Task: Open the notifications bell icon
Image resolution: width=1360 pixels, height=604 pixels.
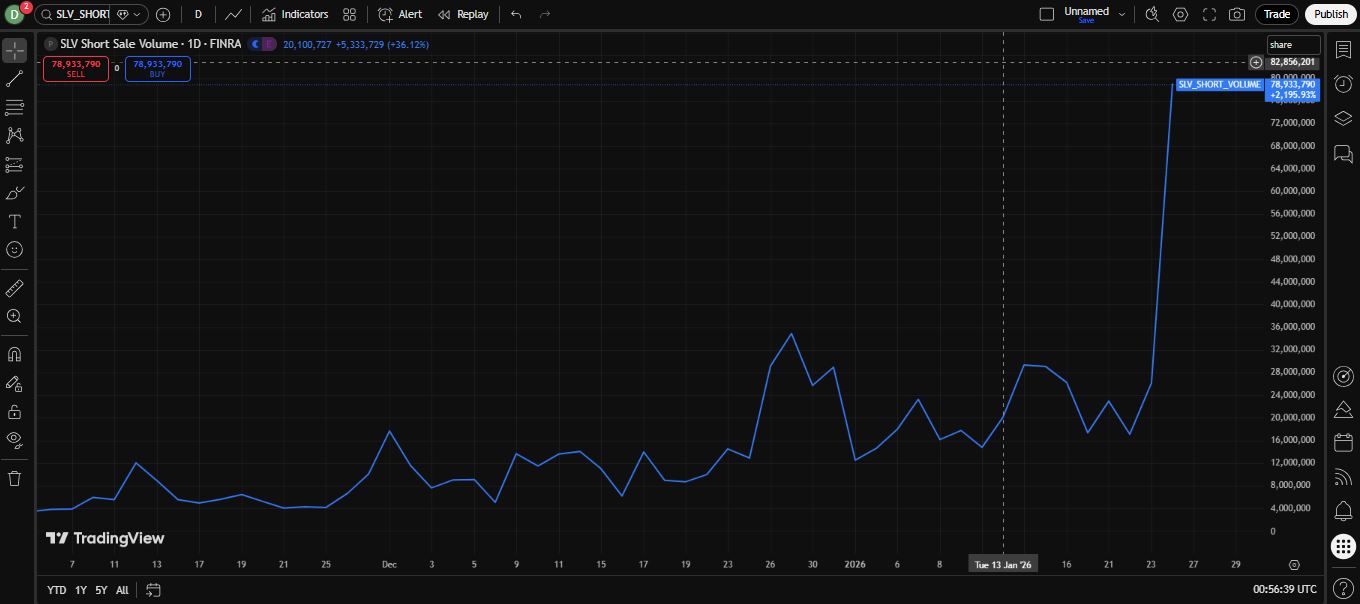Action: (1343, 512)
